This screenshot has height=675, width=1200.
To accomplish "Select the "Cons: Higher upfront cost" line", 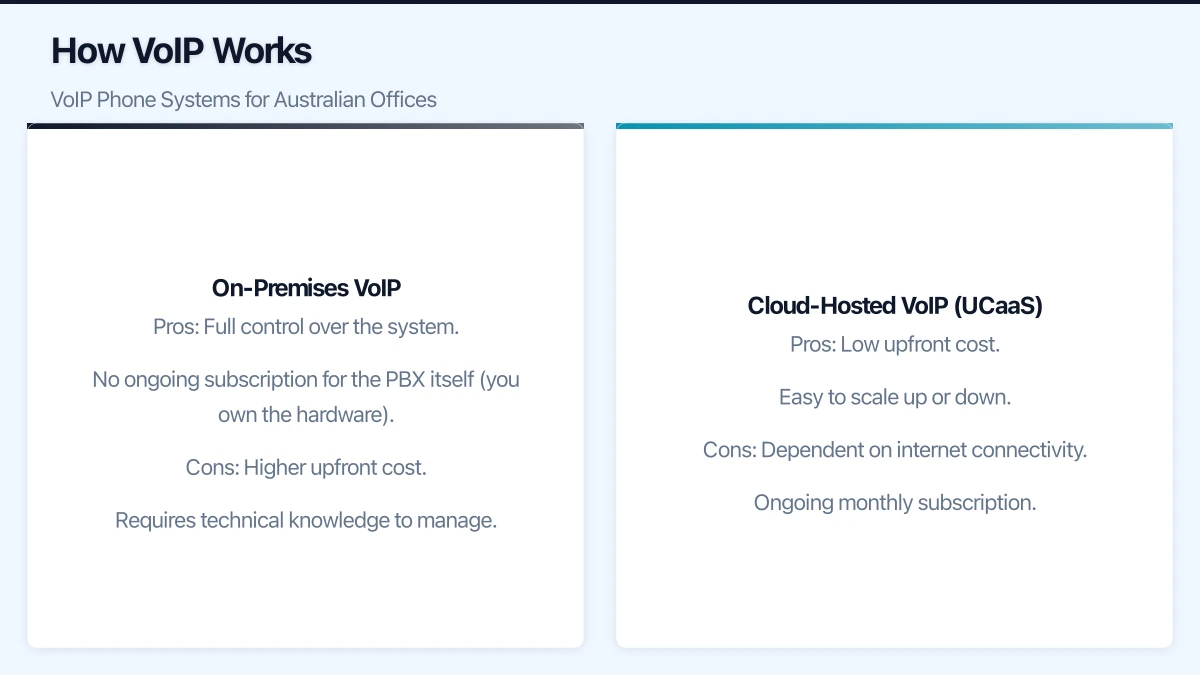I will [306, 467].
